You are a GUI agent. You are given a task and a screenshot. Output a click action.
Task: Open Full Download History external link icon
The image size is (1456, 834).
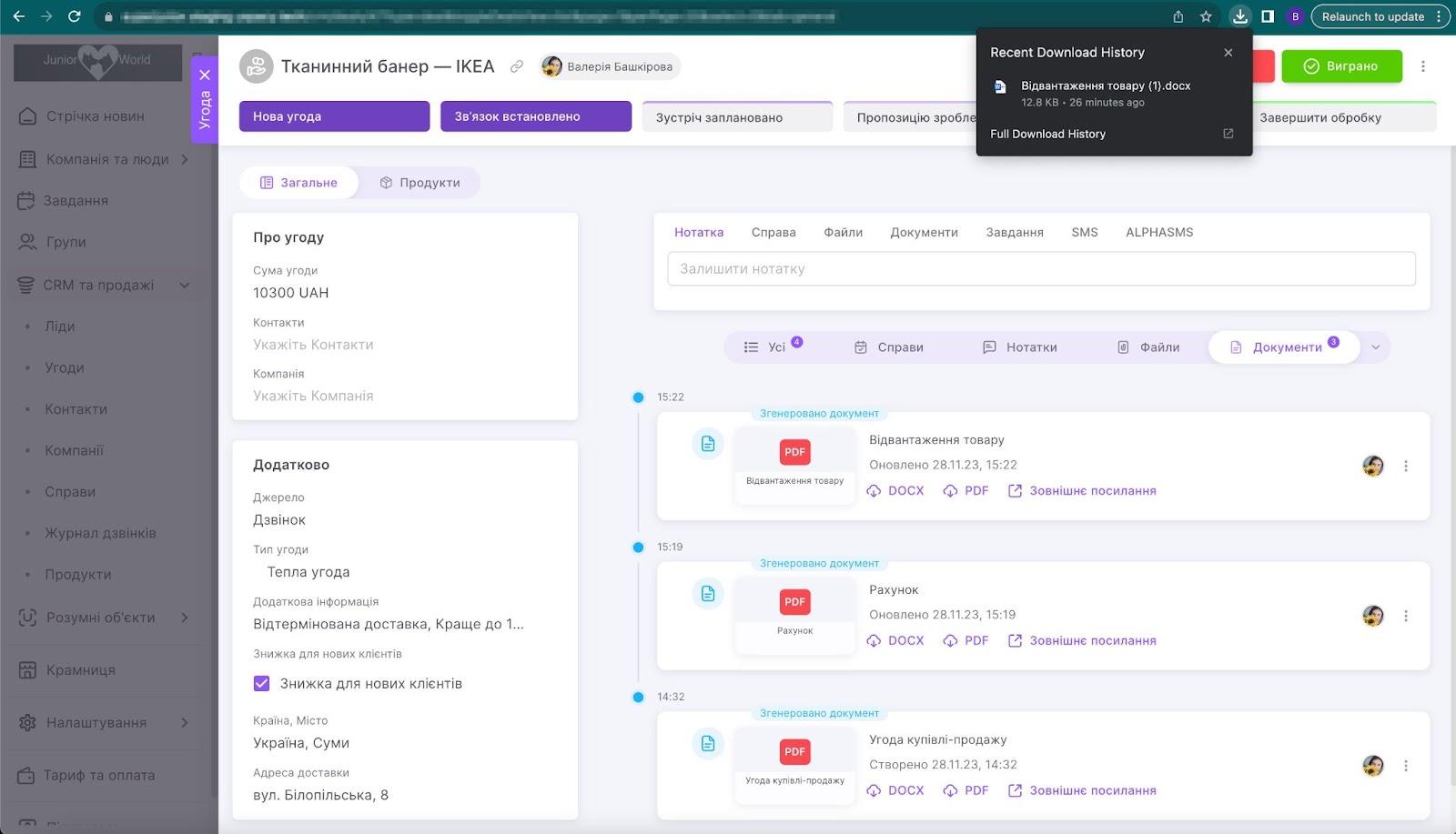(1228, 134)
